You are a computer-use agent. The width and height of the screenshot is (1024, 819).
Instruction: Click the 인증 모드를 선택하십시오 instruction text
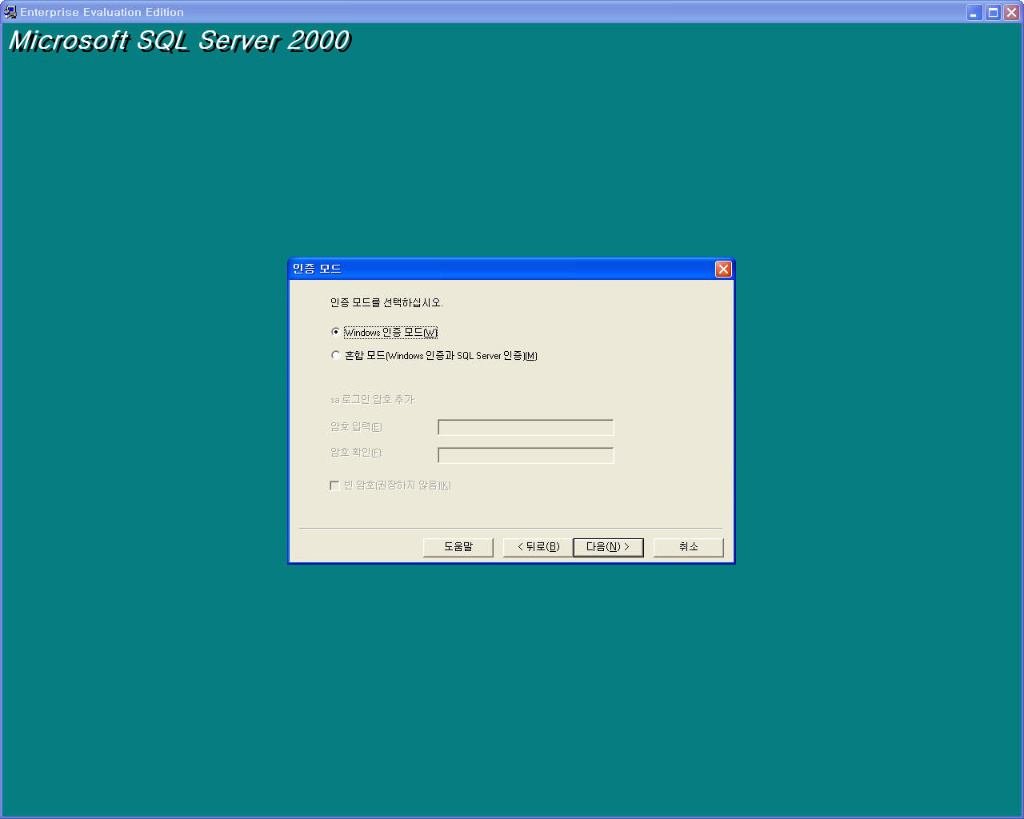pyautogui.click(x=387, y=302)
